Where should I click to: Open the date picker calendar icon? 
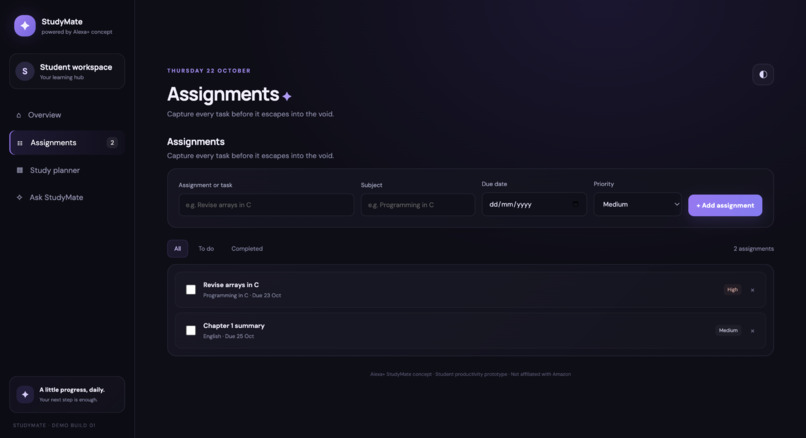575,204
